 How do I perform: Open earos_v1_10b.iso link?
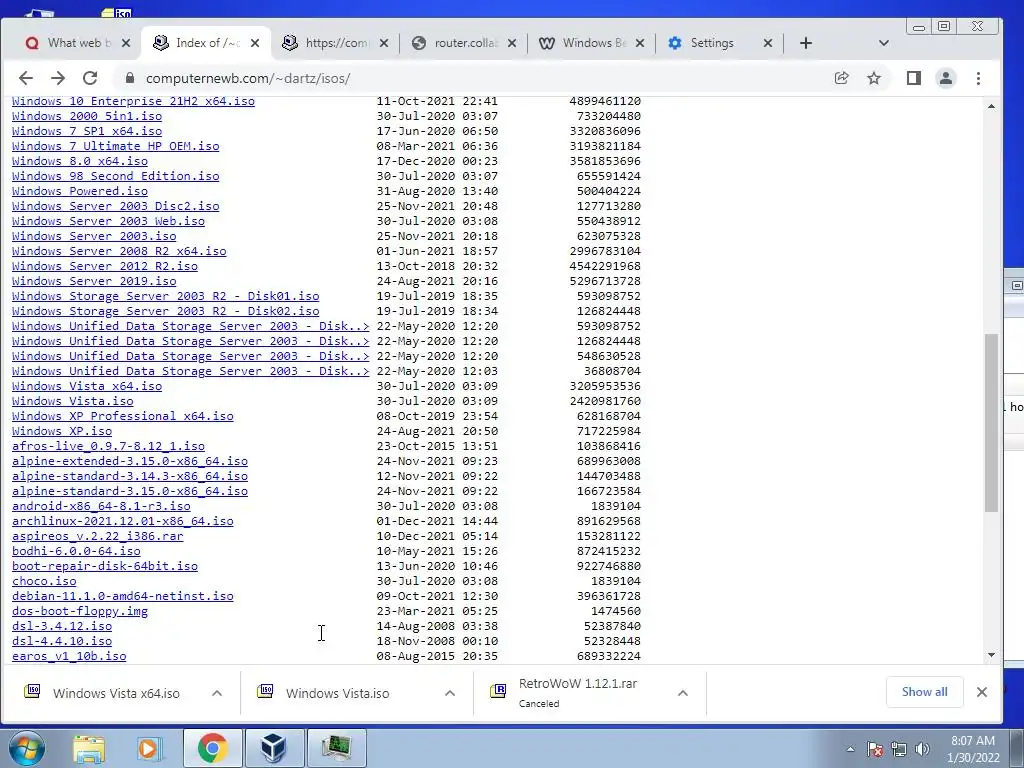coord(69,657)
